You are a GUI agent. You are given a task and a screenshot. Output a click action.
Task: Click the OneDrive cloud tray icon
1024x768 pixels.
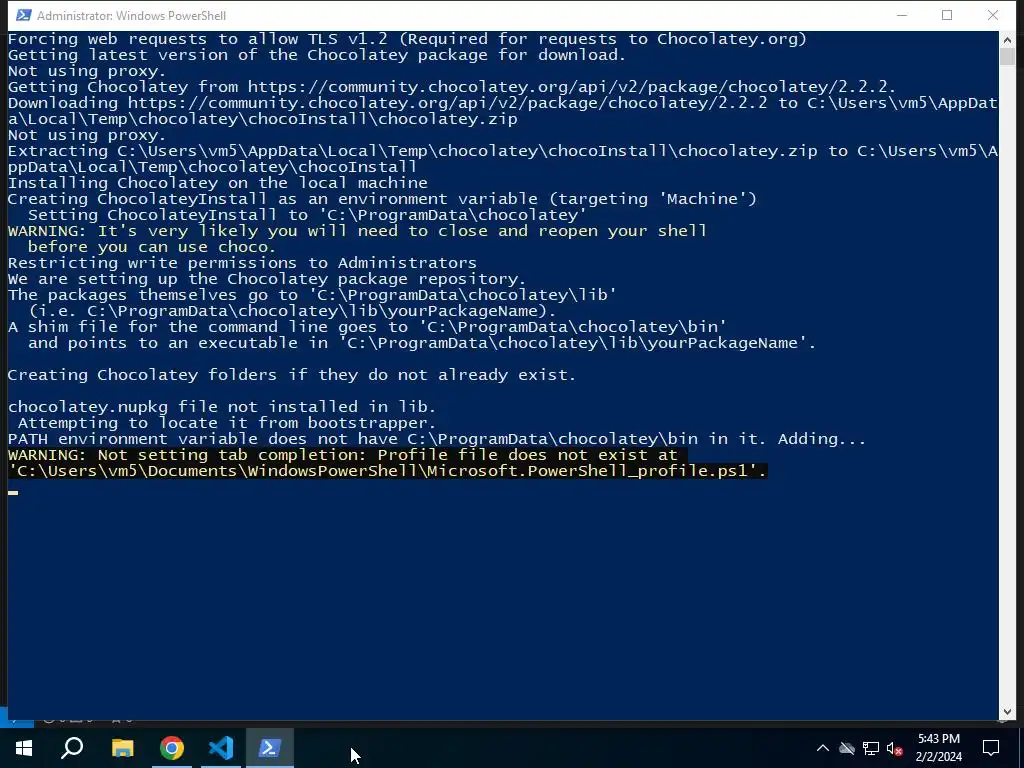click(x=847, y=748)
